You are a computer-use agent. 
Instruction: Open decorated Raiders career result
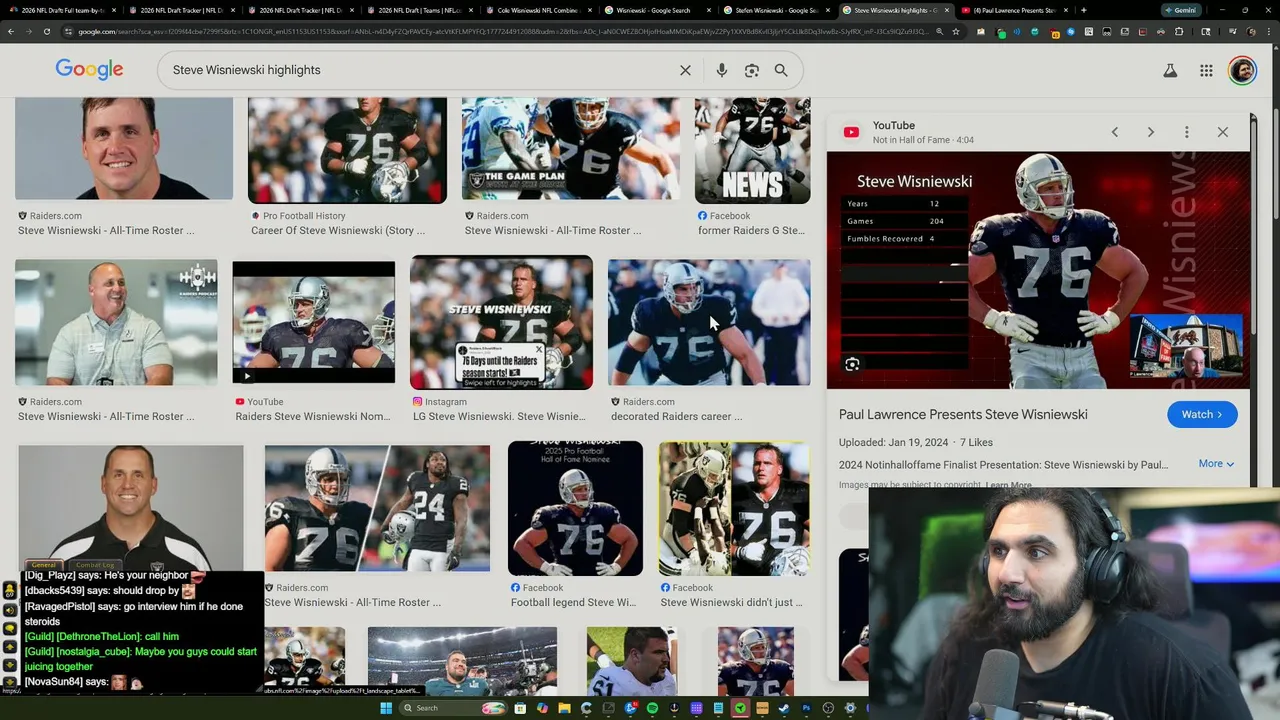[x=677, y=416]
